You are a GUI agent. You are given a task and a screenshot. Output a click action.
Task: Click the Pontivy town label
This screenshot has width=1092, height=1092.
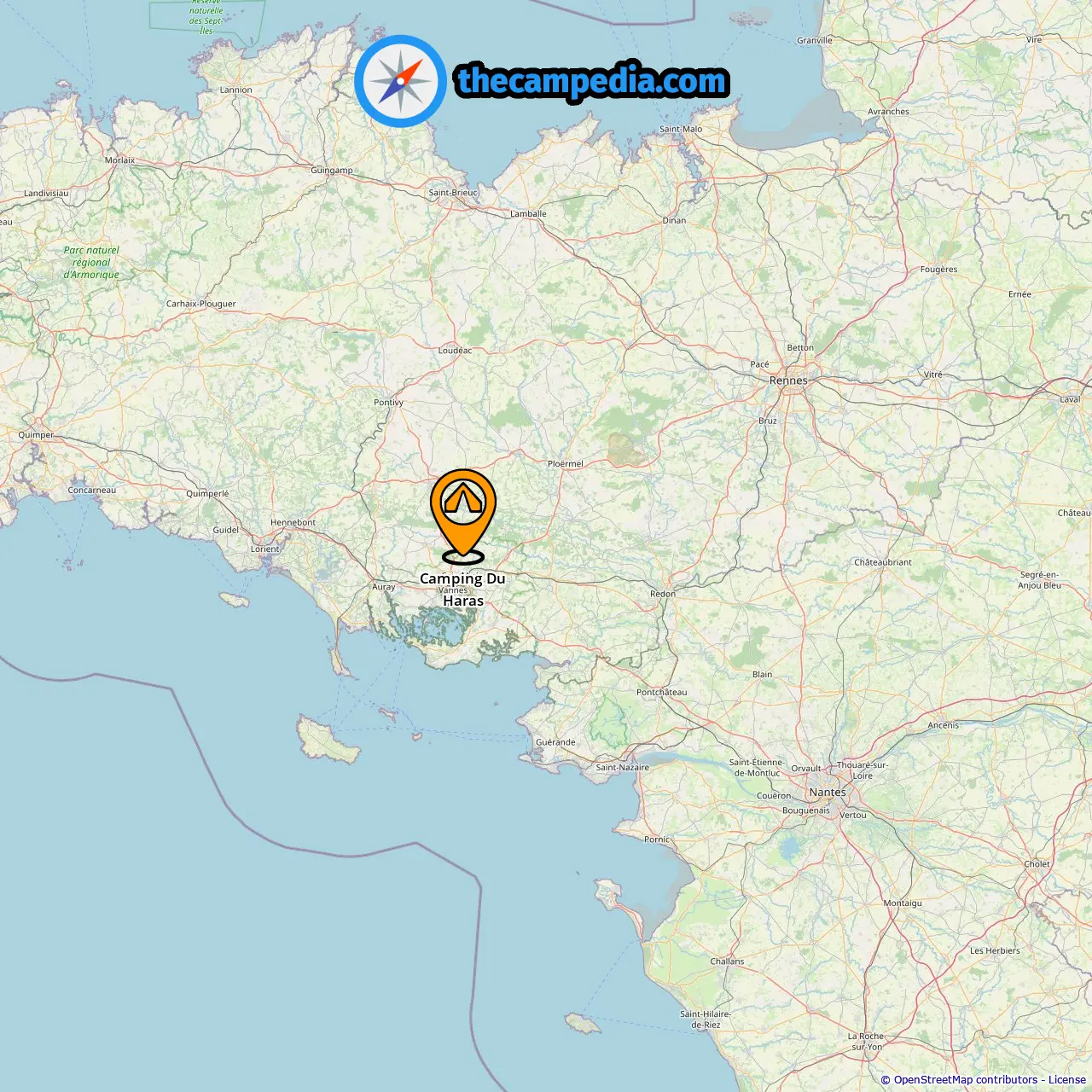[388, 402]
